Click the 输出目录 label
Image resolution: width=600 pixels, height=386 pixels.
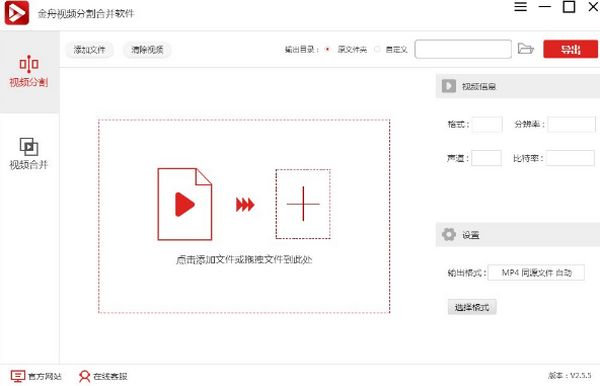302,49
